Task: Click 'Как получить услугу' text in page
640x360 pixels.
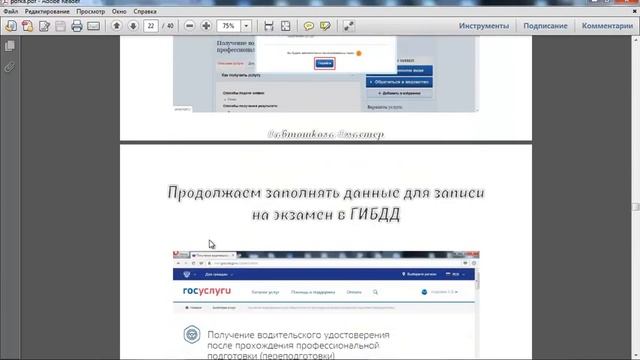Action: pyautogui.click(x=241, y=76)
